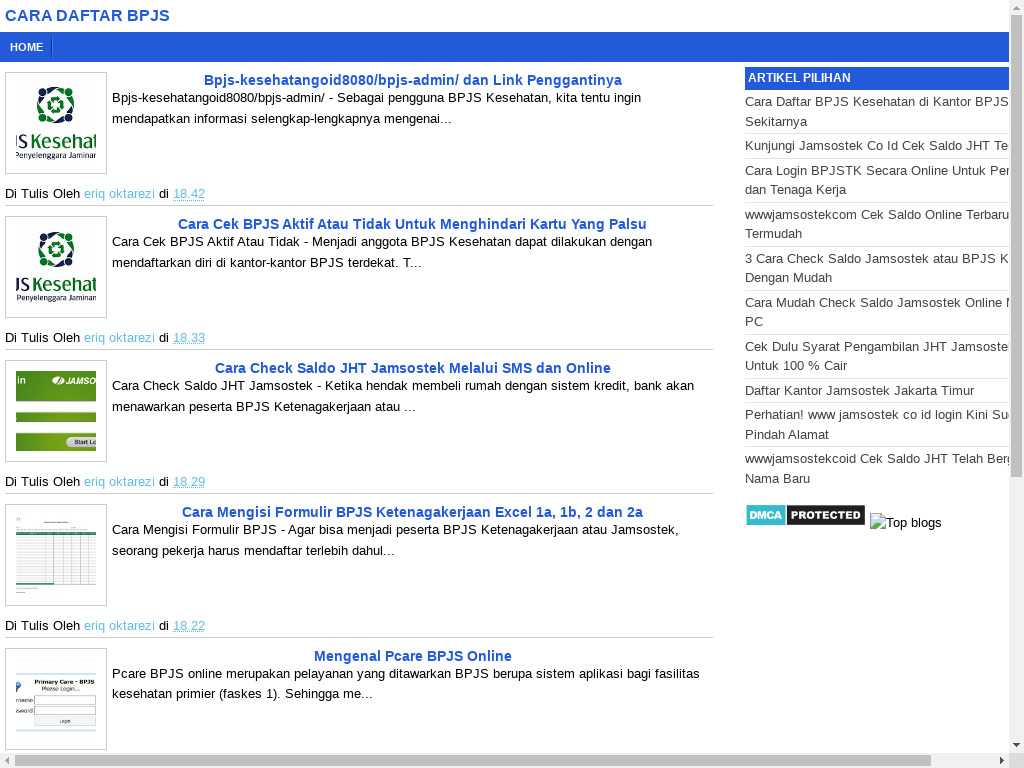Viewport: 1024px width, 768px height.
Task: Open article Cara Check Saldo JHT Jamsostek
Action: 412,368
